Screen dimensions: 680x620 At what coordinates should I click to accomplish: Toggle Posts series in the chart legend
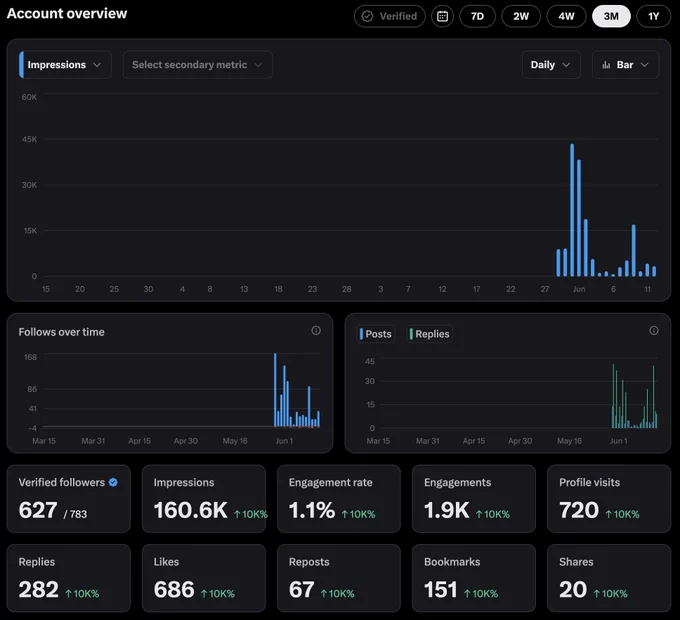pos(376,334)
